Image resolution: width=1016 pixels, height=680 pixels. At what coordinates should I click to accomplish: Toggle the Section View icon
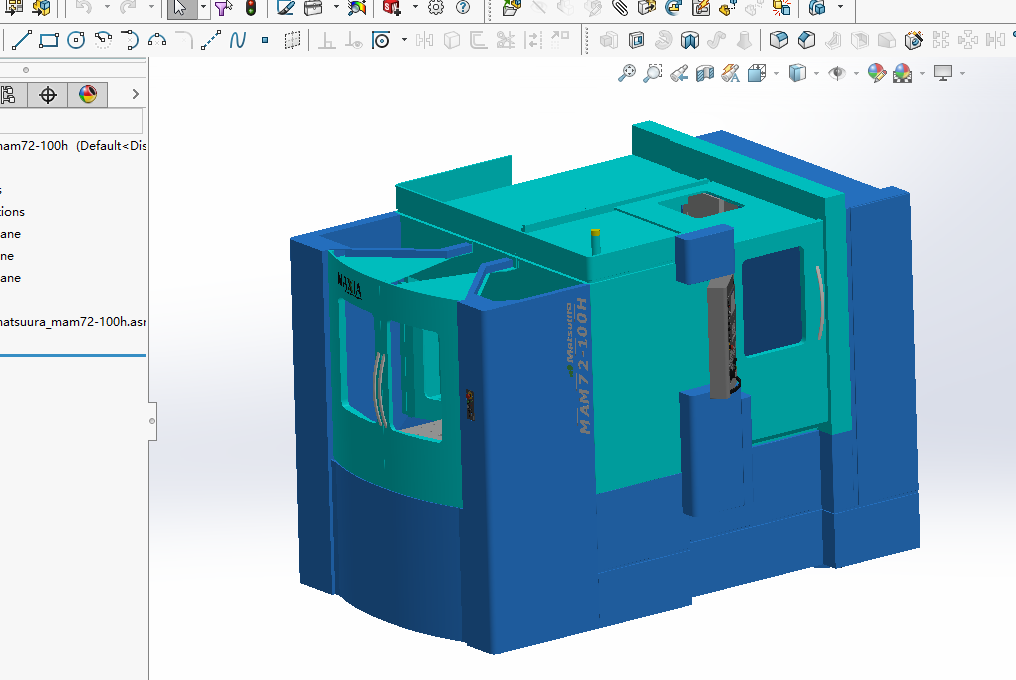point(704,74)
